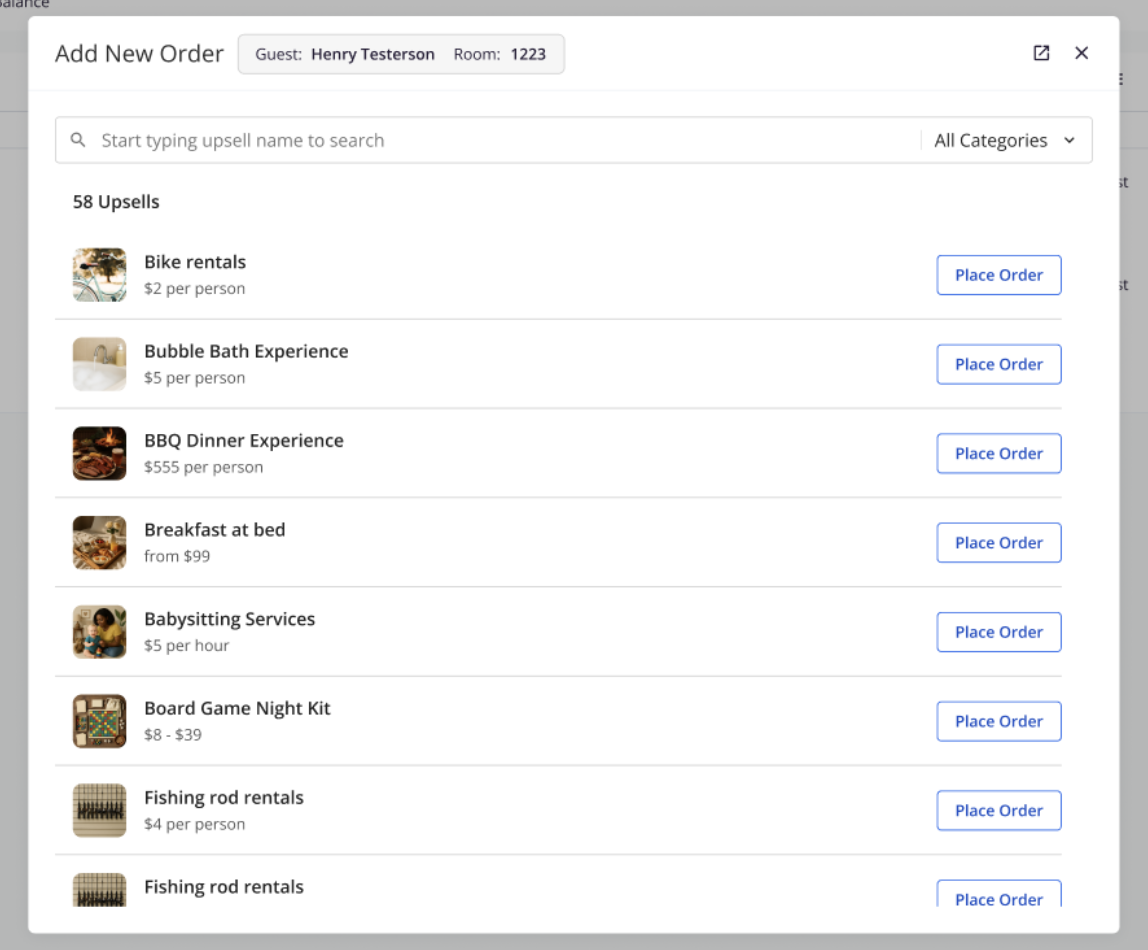
Task: Place order for Bike rentals
Action: 998,275
